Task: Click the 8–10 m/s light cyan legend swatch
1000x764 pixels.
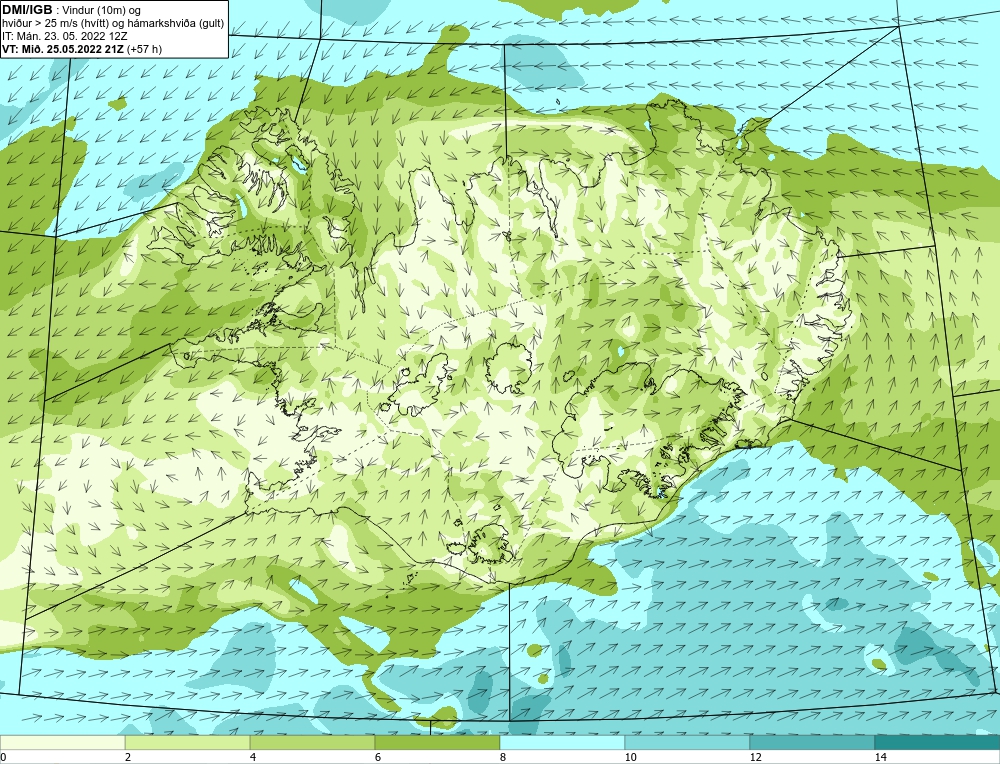Action: [x=562, y=742]
